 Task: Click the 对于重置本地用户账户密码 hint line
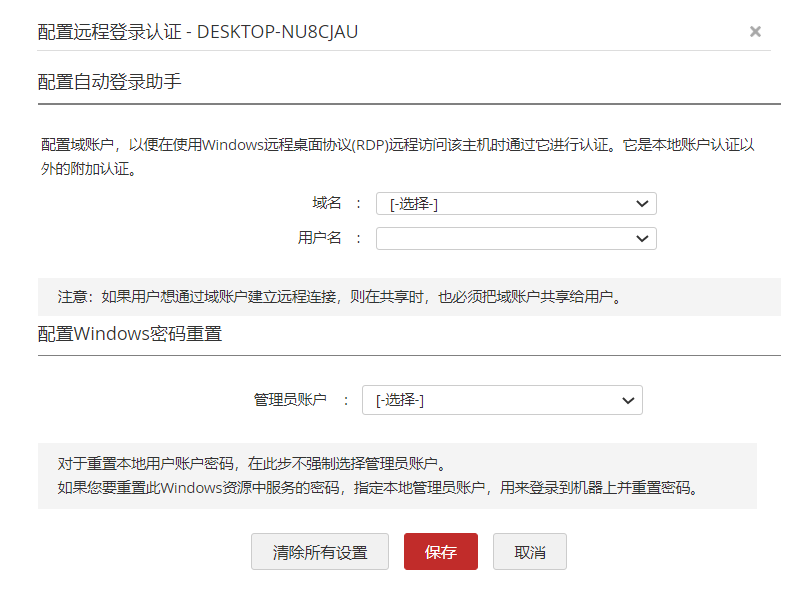(252, 464)
